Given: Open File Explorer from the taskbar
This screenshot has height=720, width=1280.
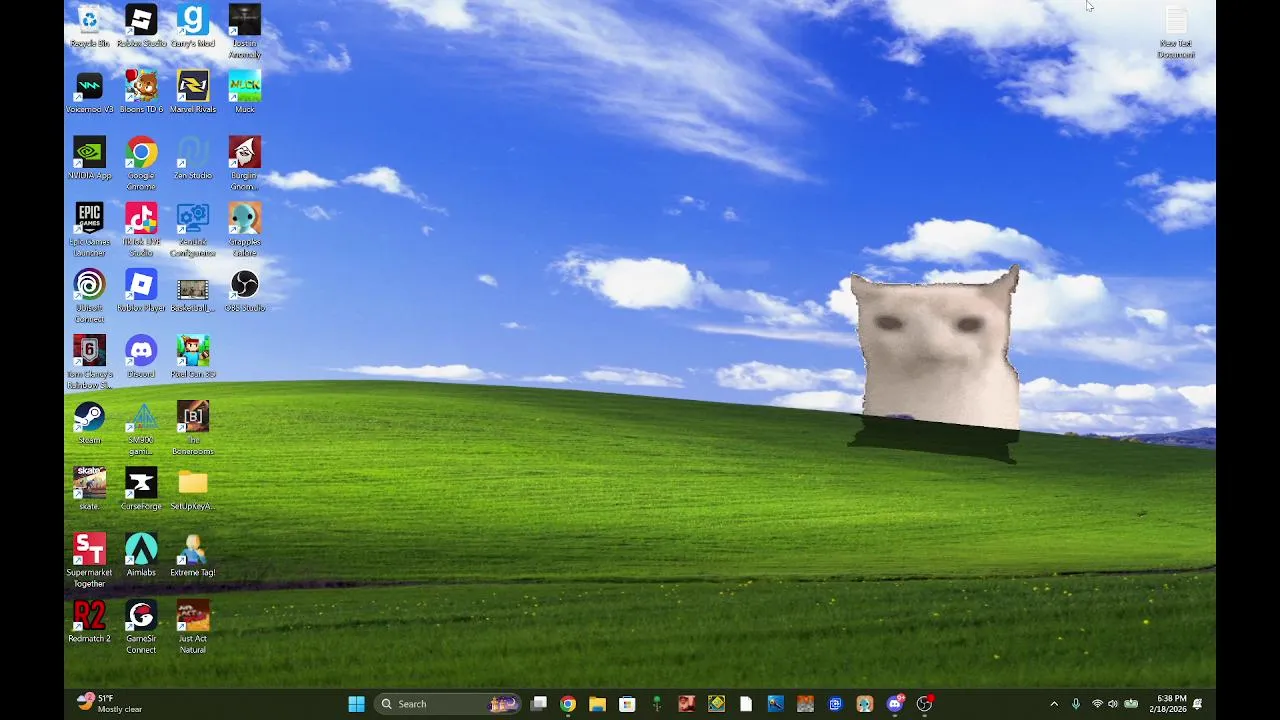Looking at the screenshot, I should tap(597, 704).
